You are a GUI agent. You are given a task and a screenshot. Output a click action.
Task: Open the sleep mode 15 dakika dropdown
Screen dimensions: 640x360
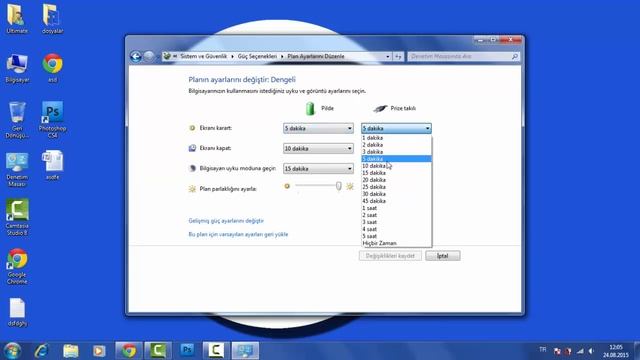coord(318,169)
